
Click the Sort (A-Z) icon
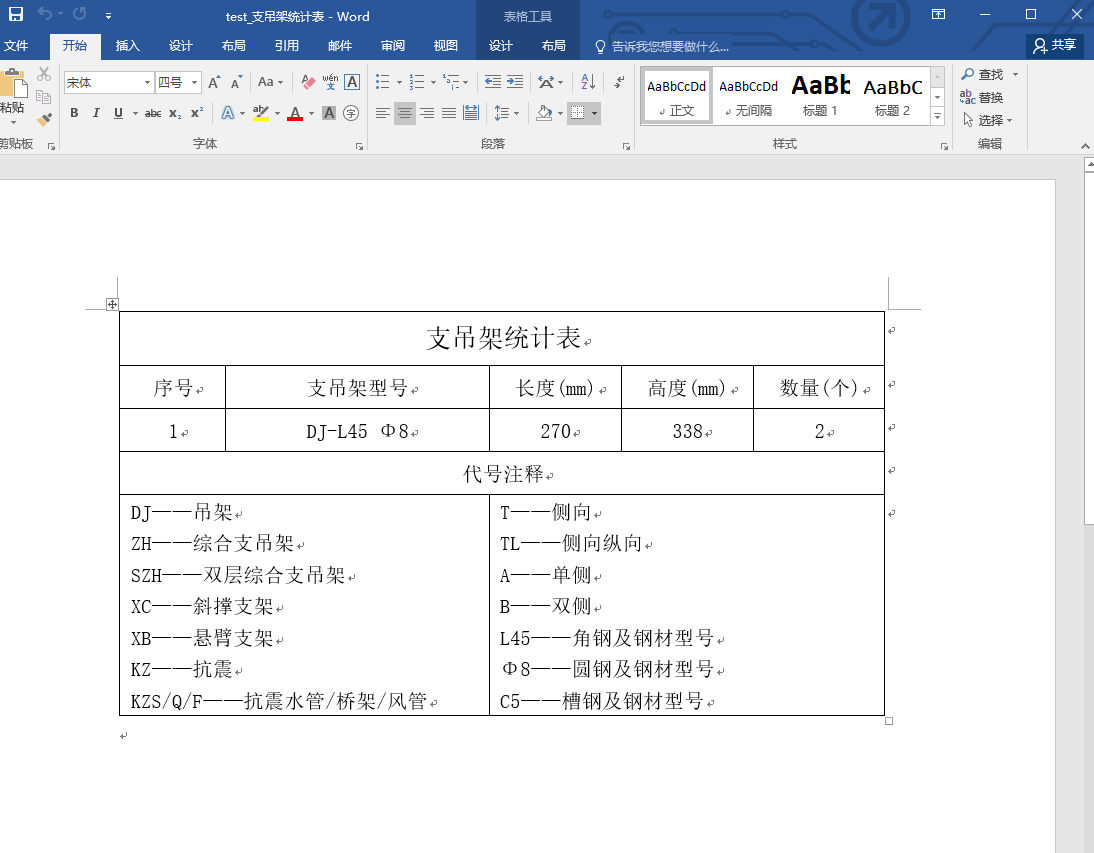(588, 82)
